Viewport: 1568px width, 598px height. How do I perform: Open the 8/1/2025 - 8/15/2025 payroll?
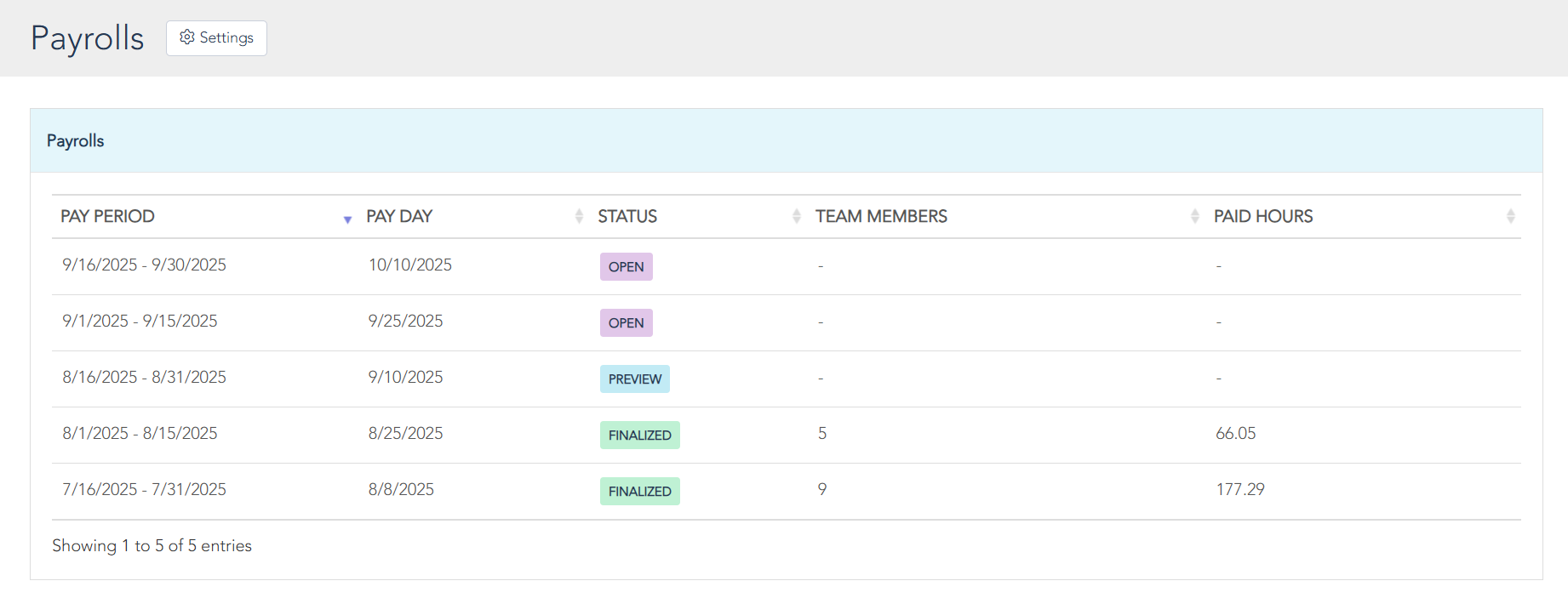click(140, 434)
